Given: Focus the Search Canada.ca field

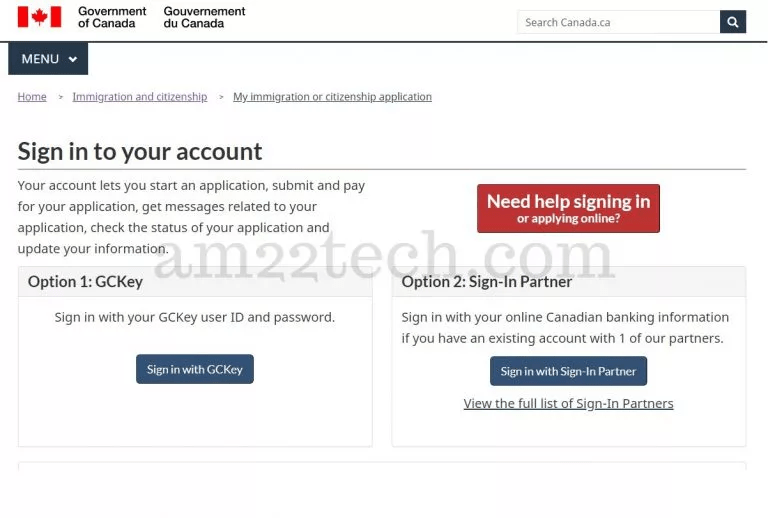Looking at the screenshot, I should click(618, 22).
